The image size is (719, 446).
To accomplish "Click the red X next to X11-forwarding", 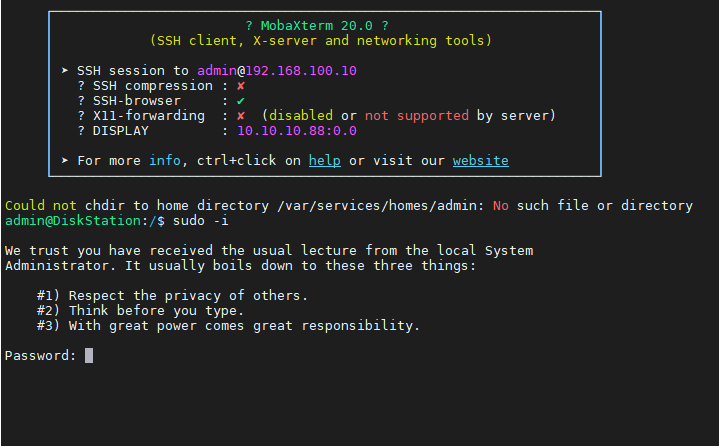I will click(x=241, y=116).
